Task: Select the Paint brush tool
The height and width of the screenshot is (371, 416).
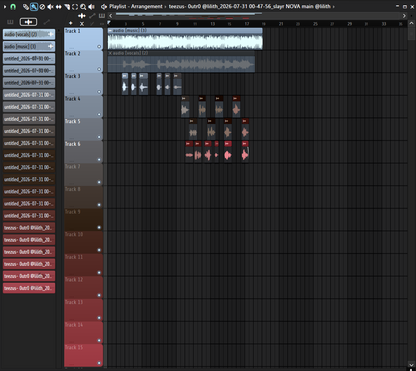Action: [x=34, y=6]
